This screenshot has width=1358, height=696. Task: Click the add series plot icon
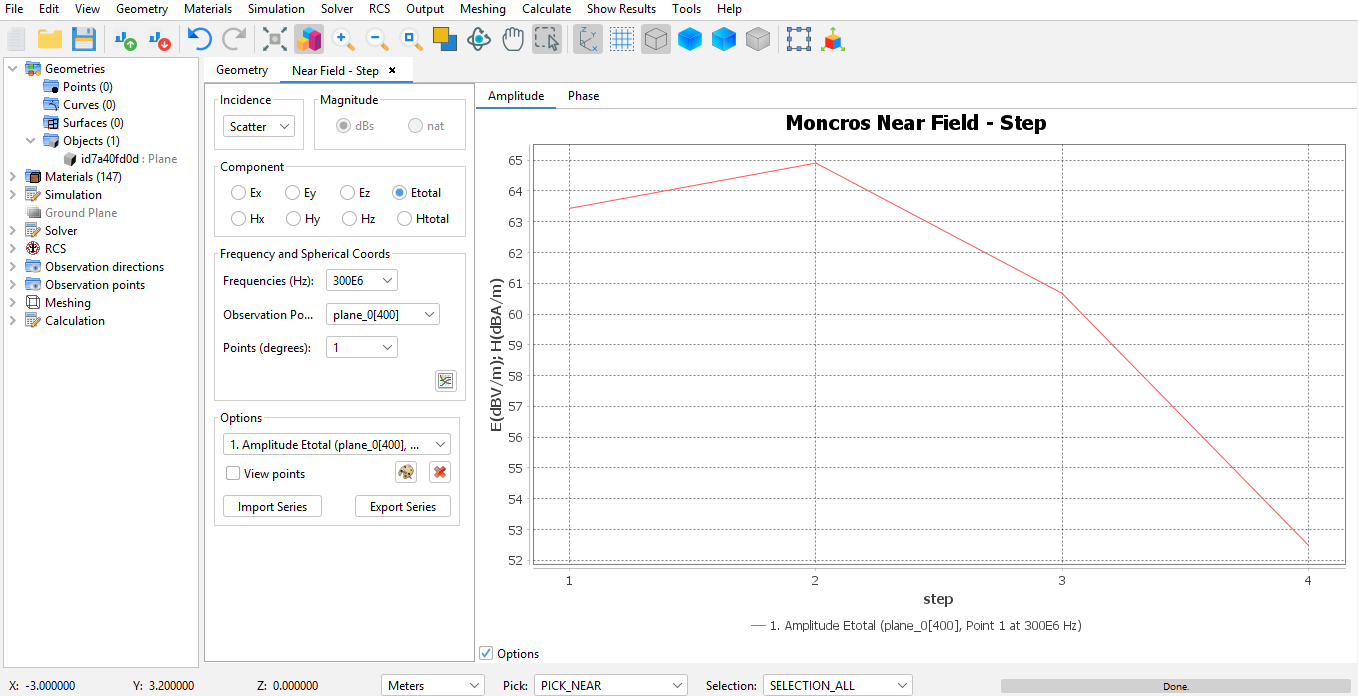(x=445, y=381)
